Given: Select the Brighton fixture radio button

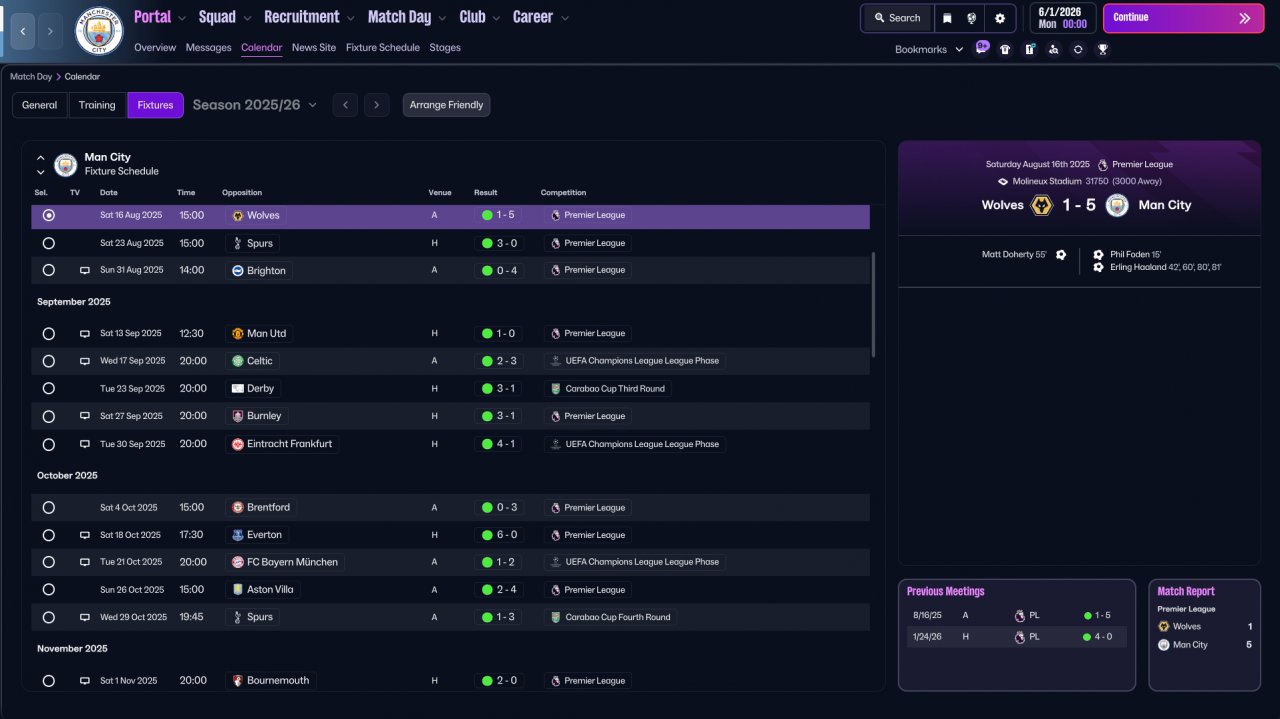Looking at the screenshot, I should [x=49, y=270].
